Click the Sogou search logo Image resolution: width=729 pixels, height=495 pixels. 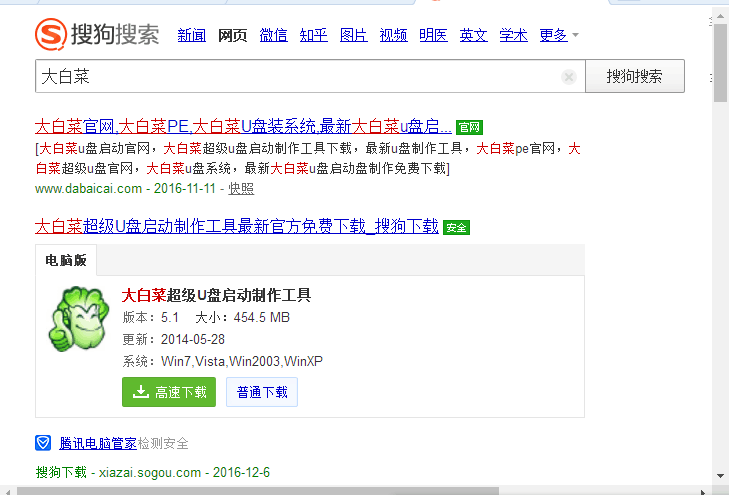pos(97,34)
